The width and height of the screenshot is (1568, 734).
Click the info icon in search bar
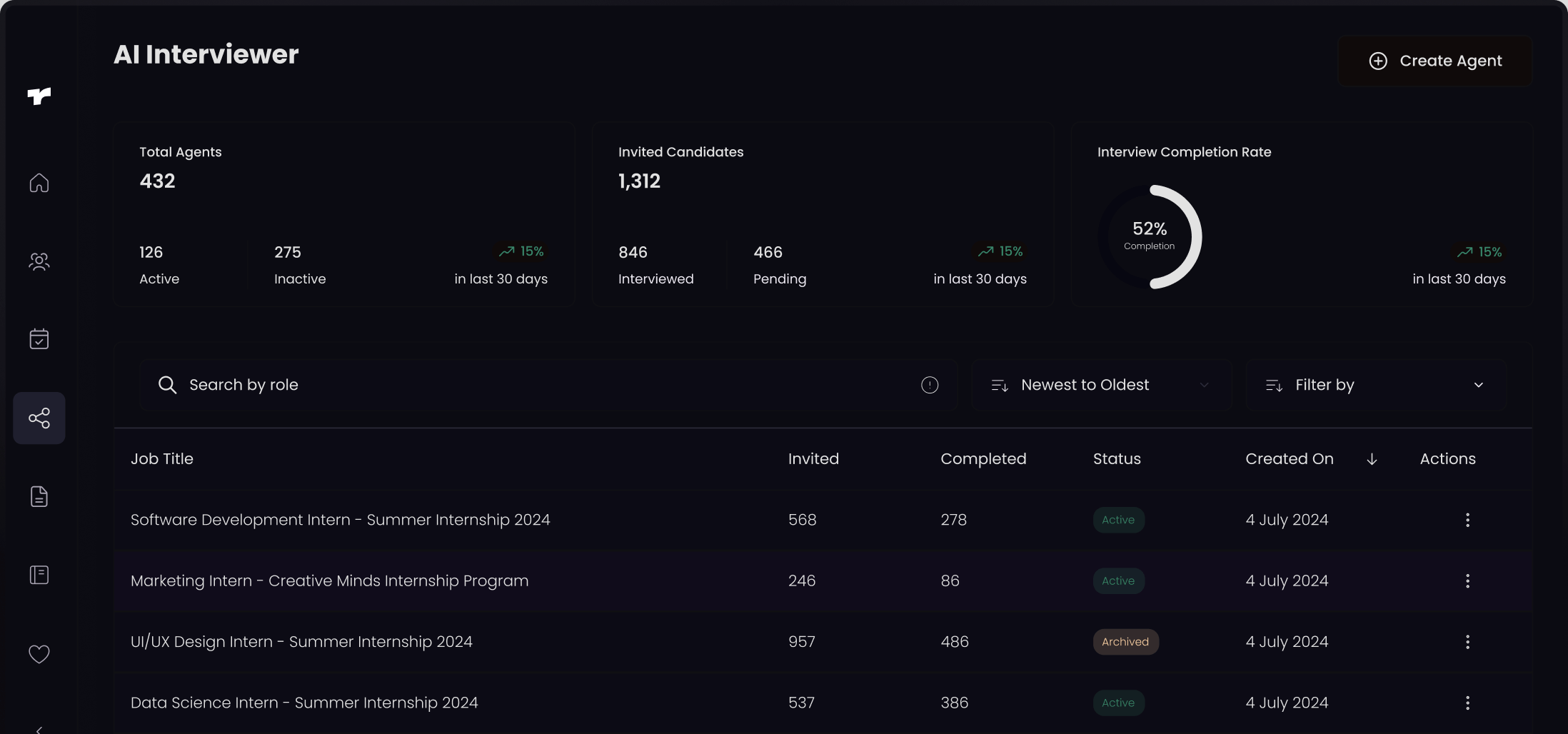(930, 385)
